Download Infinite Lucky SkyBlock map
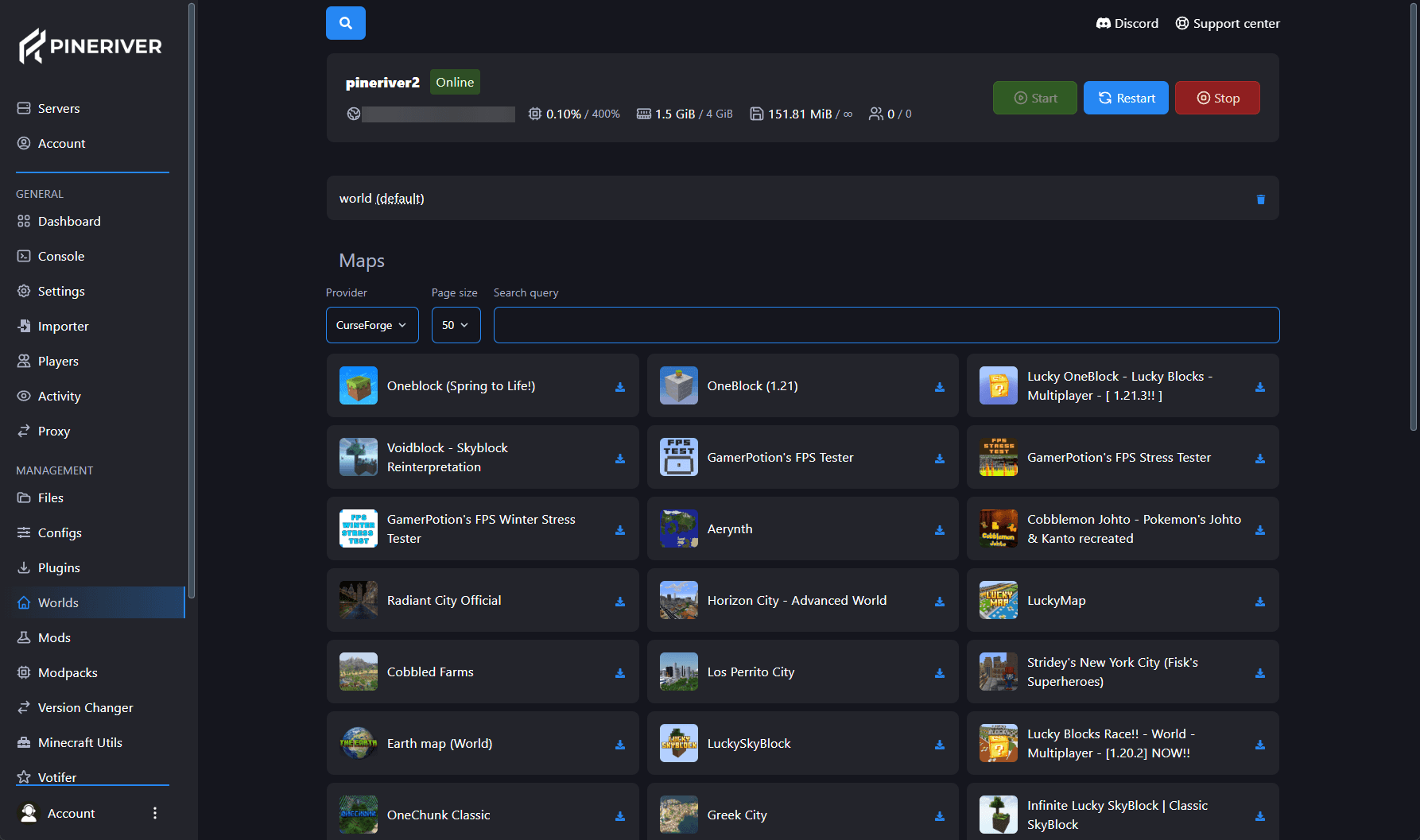The width and height of the screenshot is (1420, 840). [x=1260, y=816]
